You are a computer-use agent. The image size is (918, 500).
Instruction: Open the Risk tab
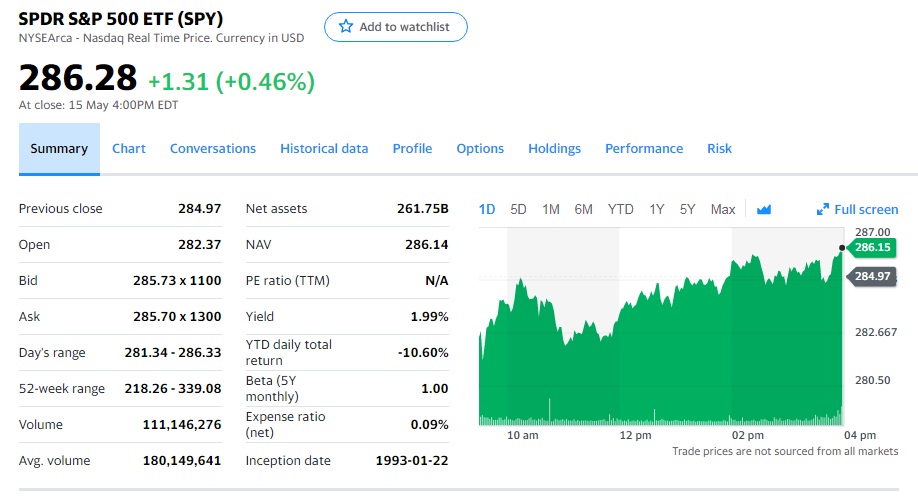719,149
